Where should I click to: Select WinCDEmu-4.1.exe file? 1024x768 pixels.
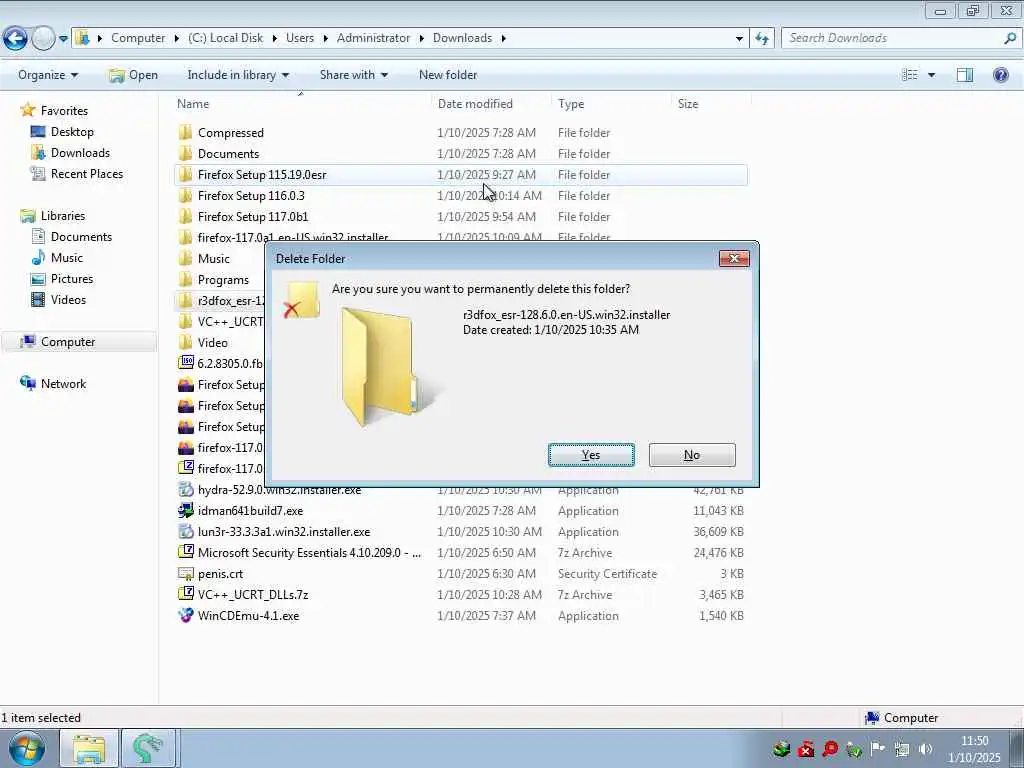click(248, 615)
